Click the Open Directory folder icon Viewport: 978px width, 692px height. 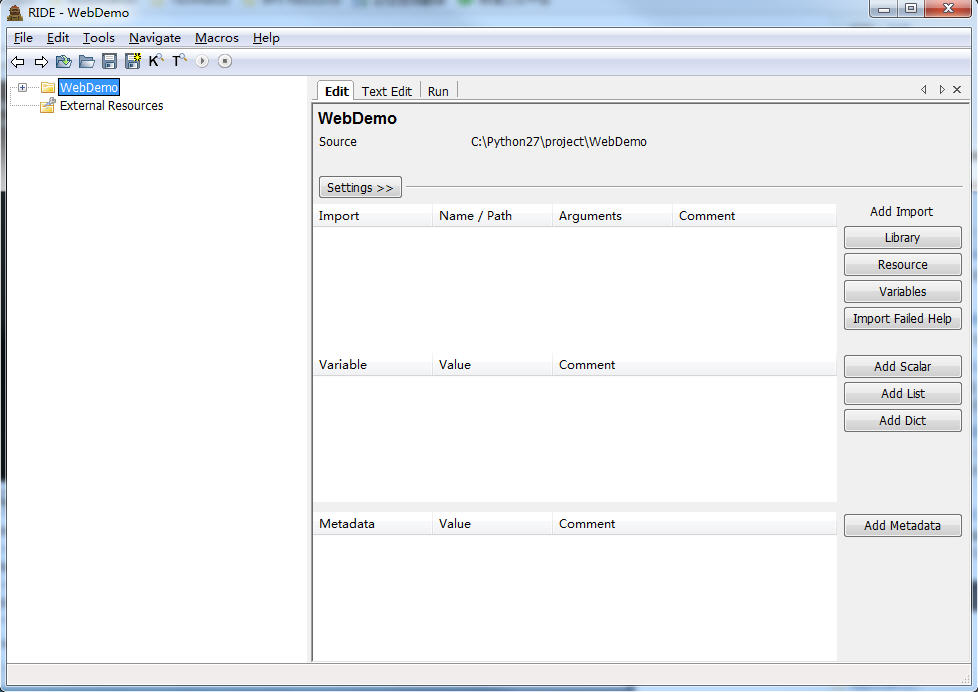(87, 61)
